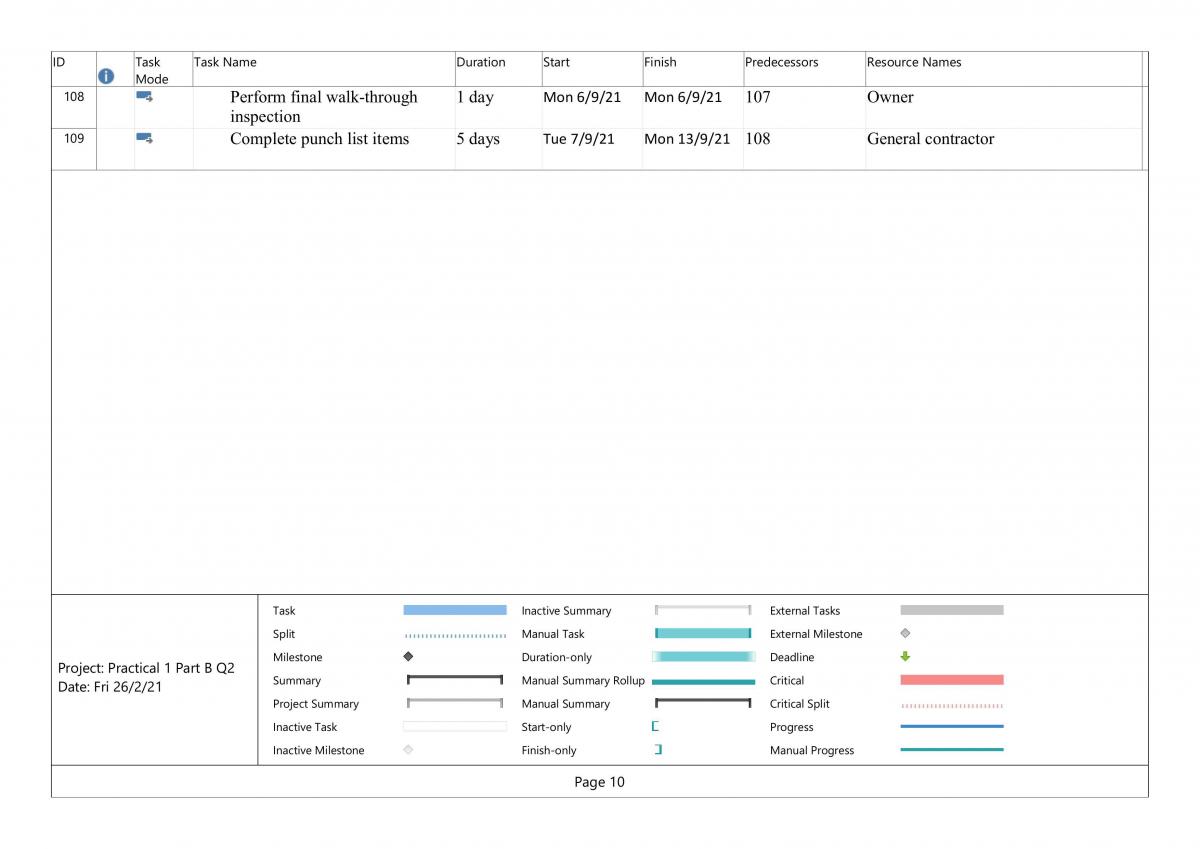This screenshot has height=849, width=1200.
Task: Click the Inactive Task bar symbol
Action: pyautogui.click(x=455, y=727)
